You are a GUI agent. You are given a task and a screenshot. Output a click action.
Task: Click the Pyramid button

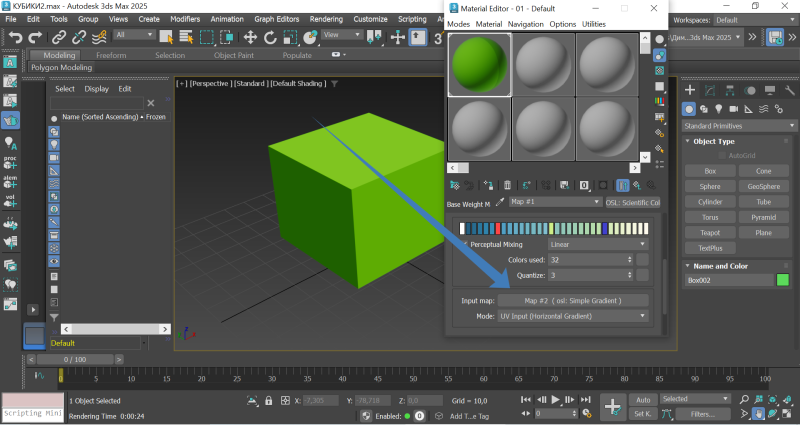click(764, 217)
